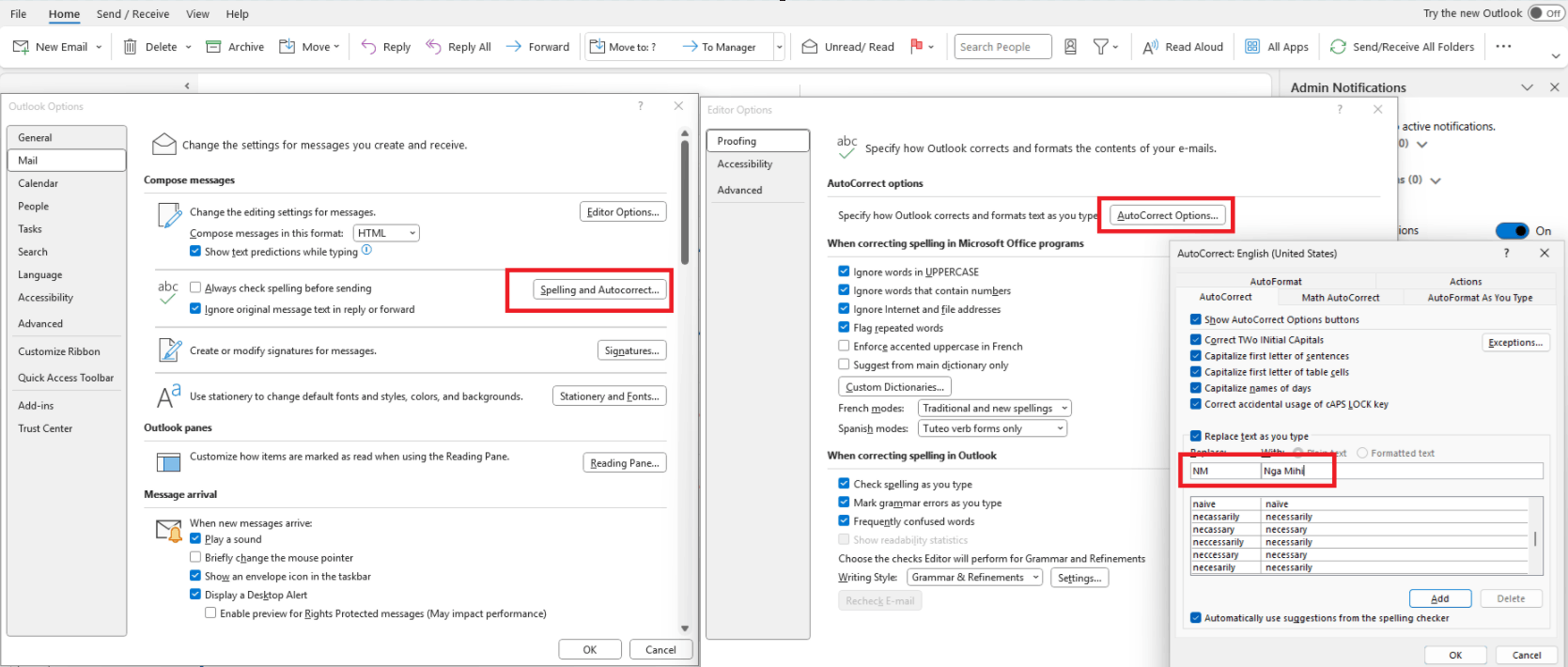Click the Move to: ? quick step

[625, 47]
